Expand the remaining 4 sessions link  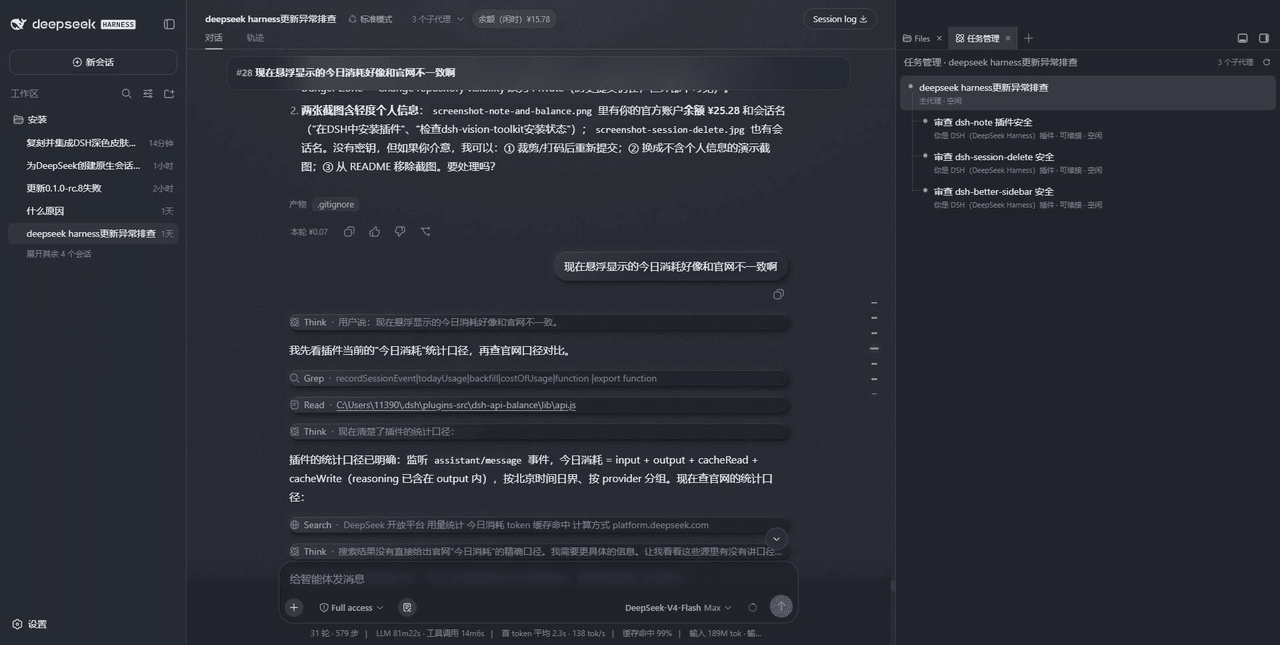pyautogui.click(x=58, y=254)
